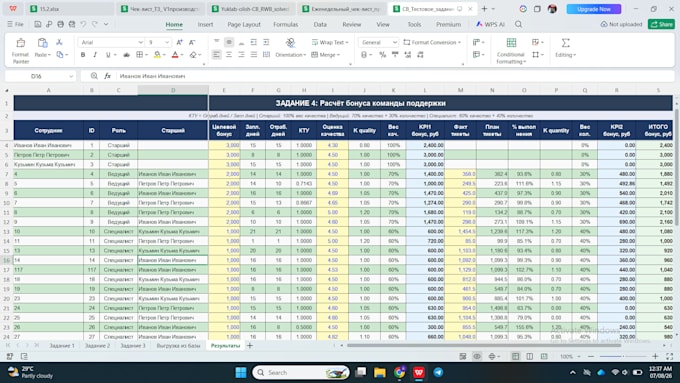The width and height of the screenshot is (680, 383).
Task: Open the Review ribbon tab
Action: point(351,24)
